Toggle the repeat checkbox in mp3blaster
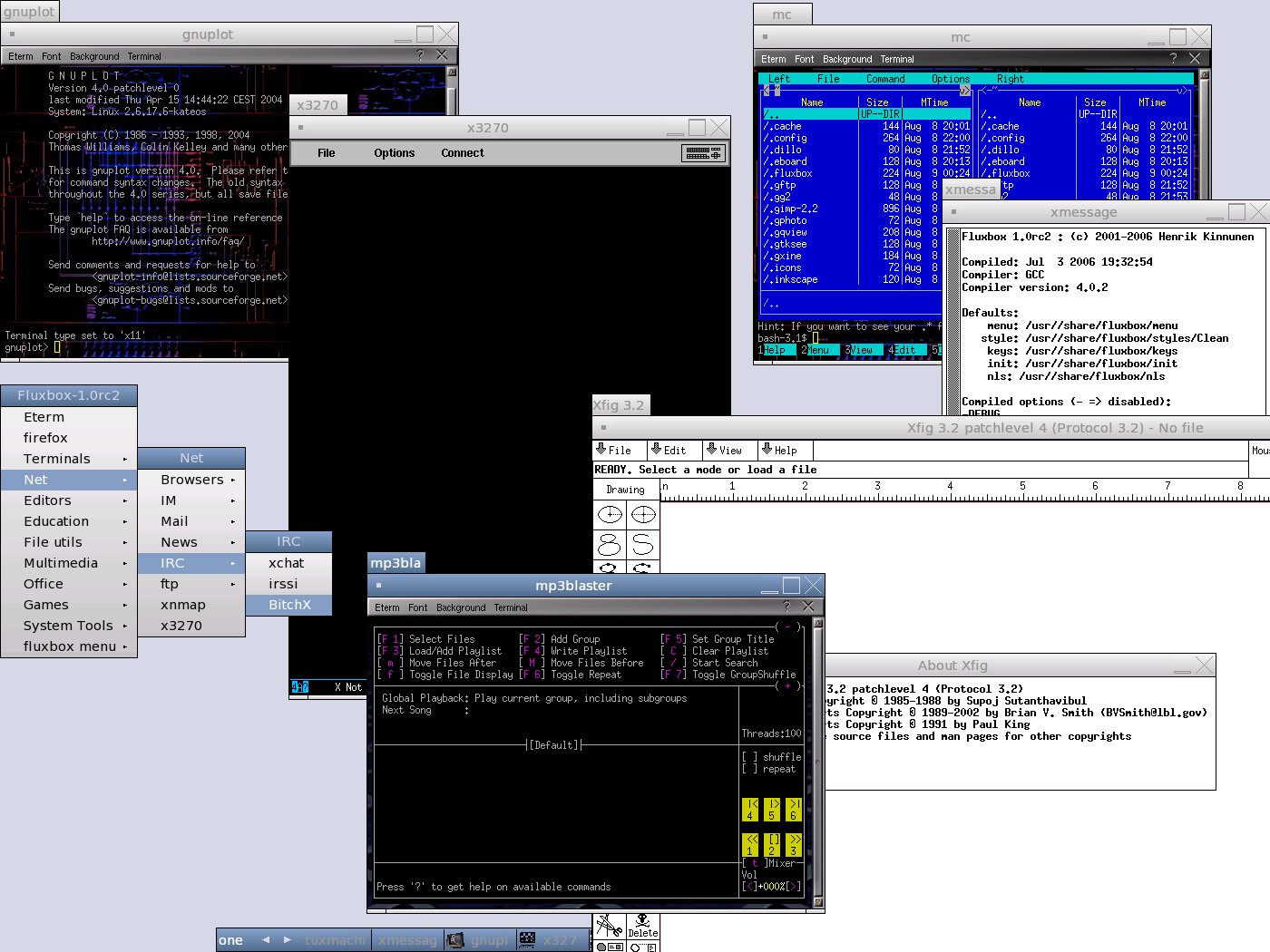This screenshot has width=1270, height=952. [x=749, y=769]
